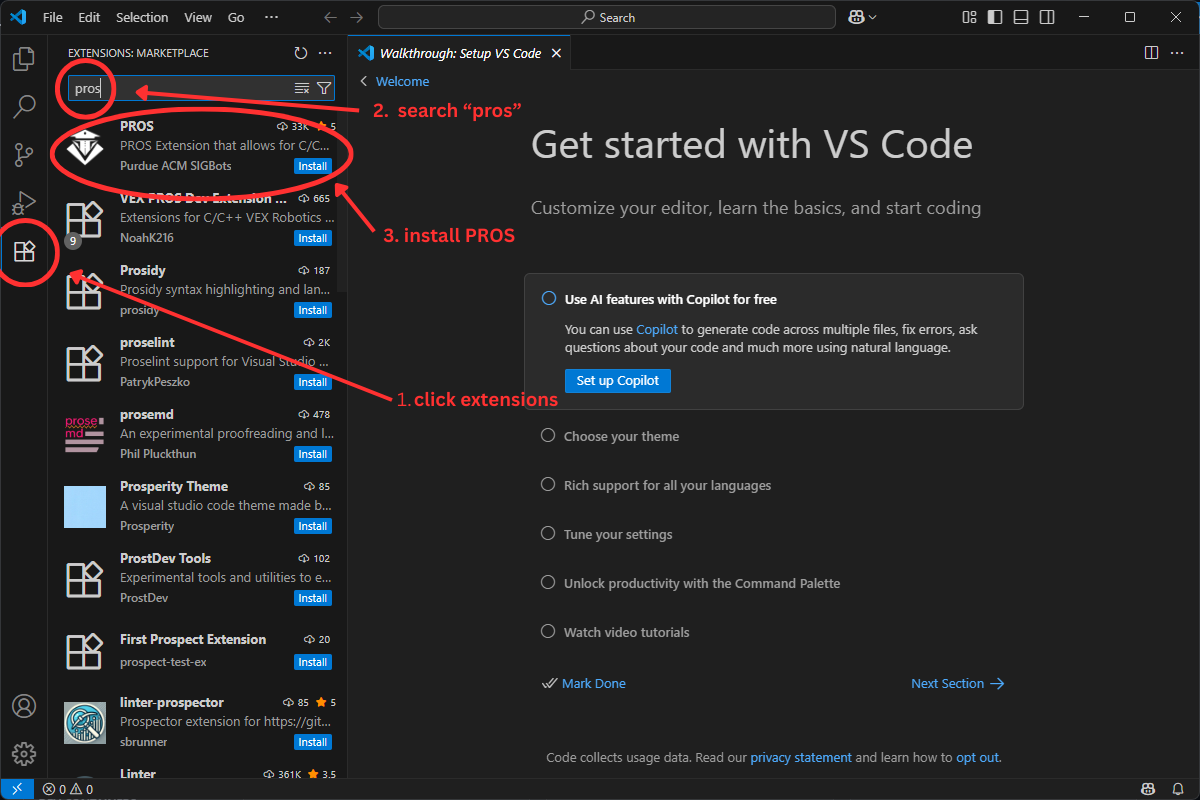Open the Selection menu
1200x800 pixels.
click(142, 17)
